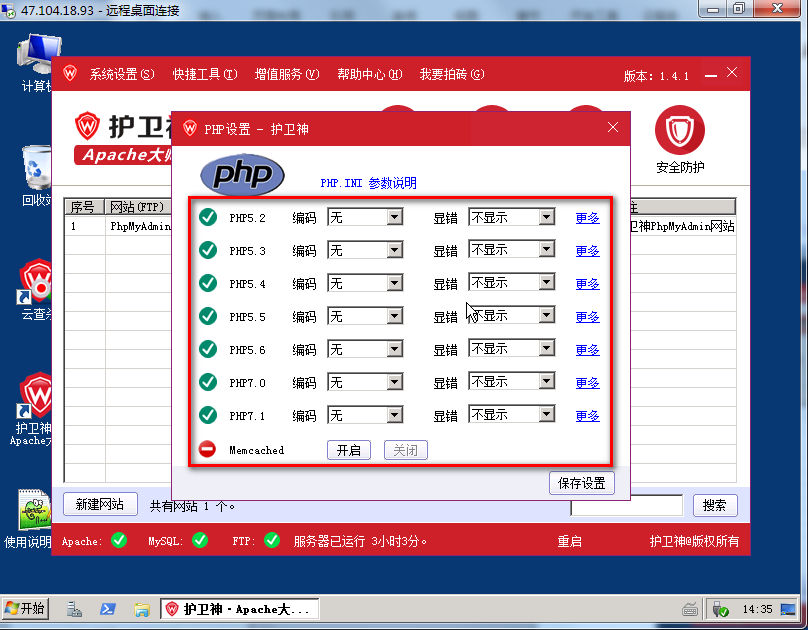Screen dimensions: 808x630
Task: Click the 护卫神 Apache taskbar button
Action: pyautogui.click(x=239, y=609)
